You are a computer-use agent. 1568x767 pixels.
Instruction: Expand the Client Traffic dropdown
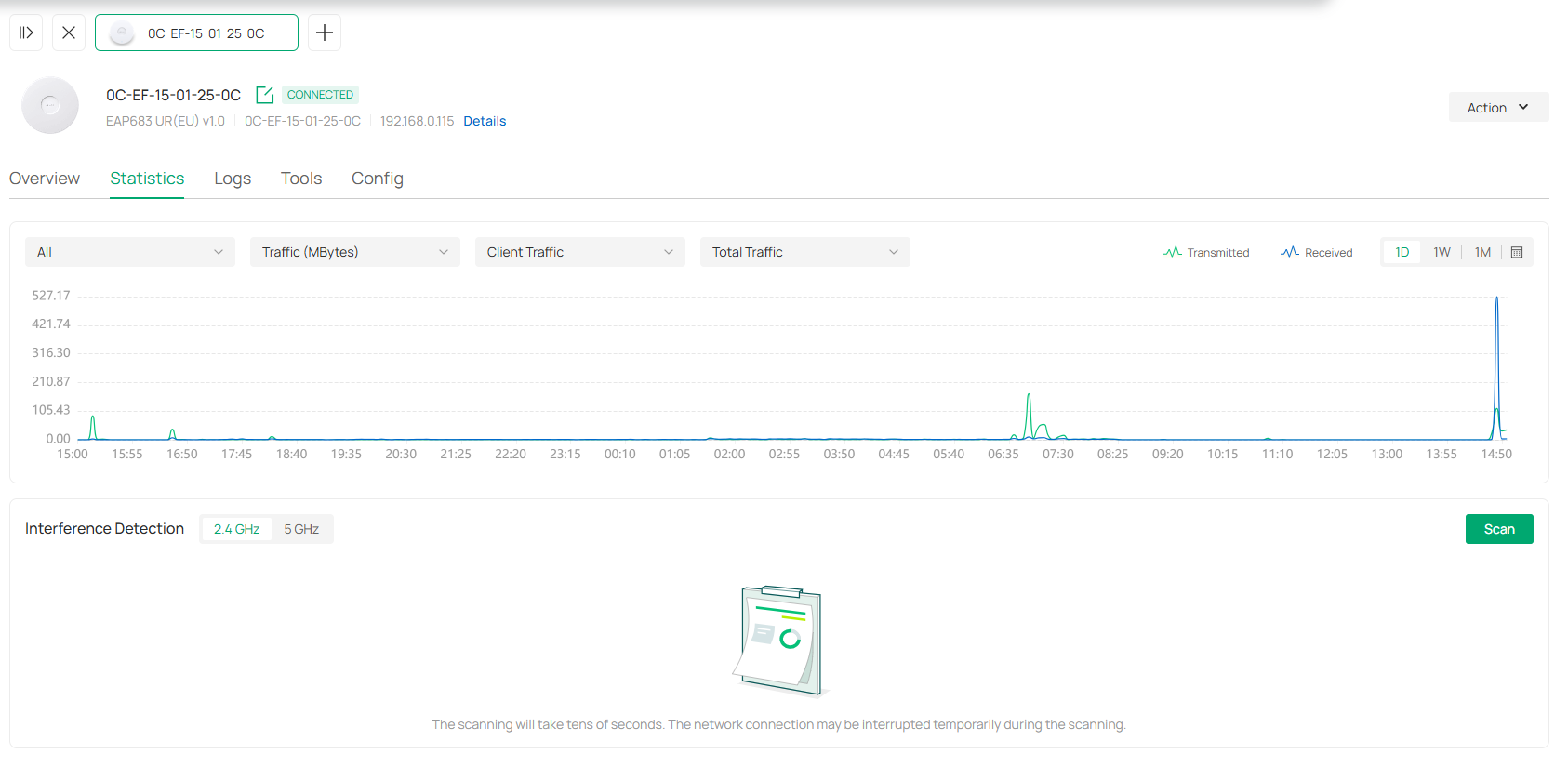coord(580,252)
